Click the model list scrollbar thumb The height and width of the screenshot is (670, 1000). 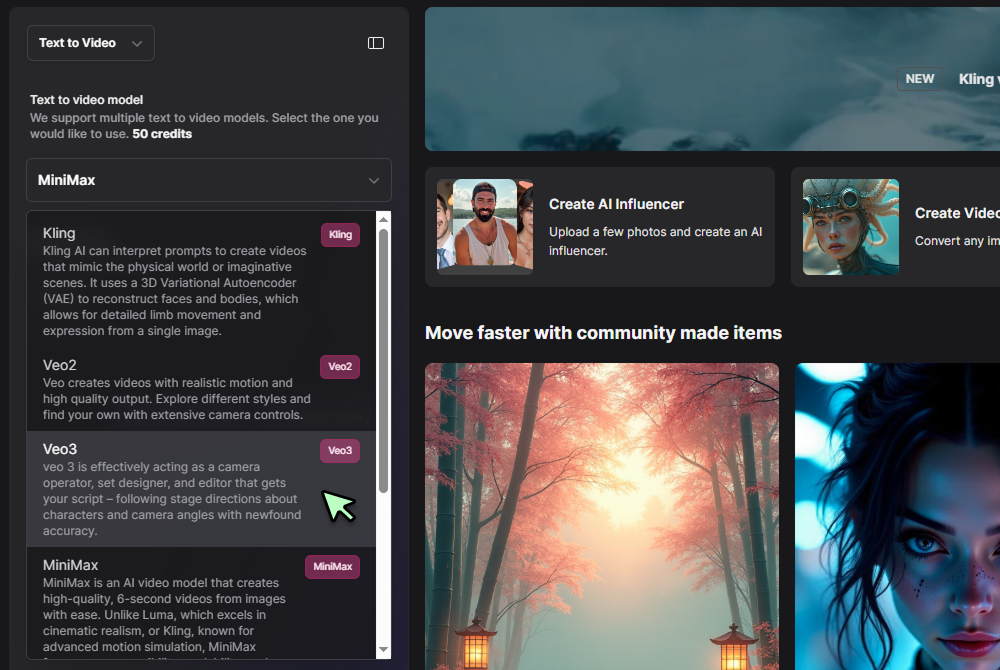[383, 360]
